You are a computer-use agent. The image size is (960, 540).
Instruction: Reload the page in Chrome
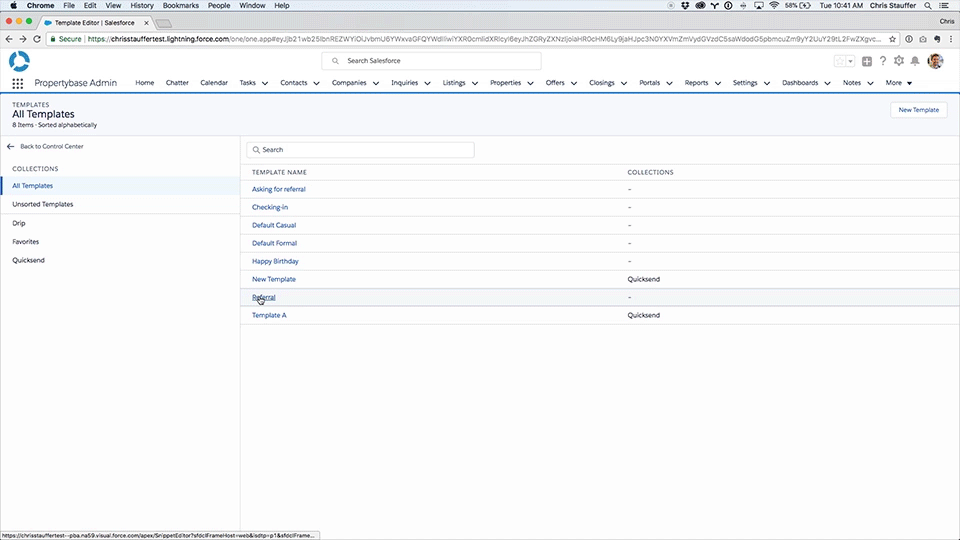(37, 39)
